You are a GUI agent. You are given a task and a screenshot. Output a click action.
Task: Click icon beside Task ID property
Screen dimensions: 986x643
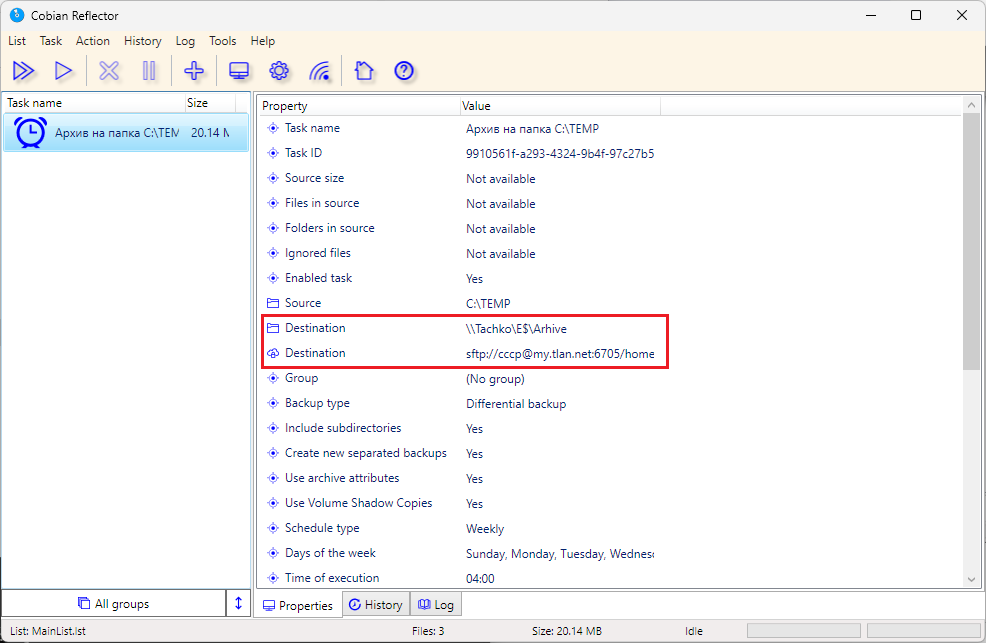click(273, 153)
